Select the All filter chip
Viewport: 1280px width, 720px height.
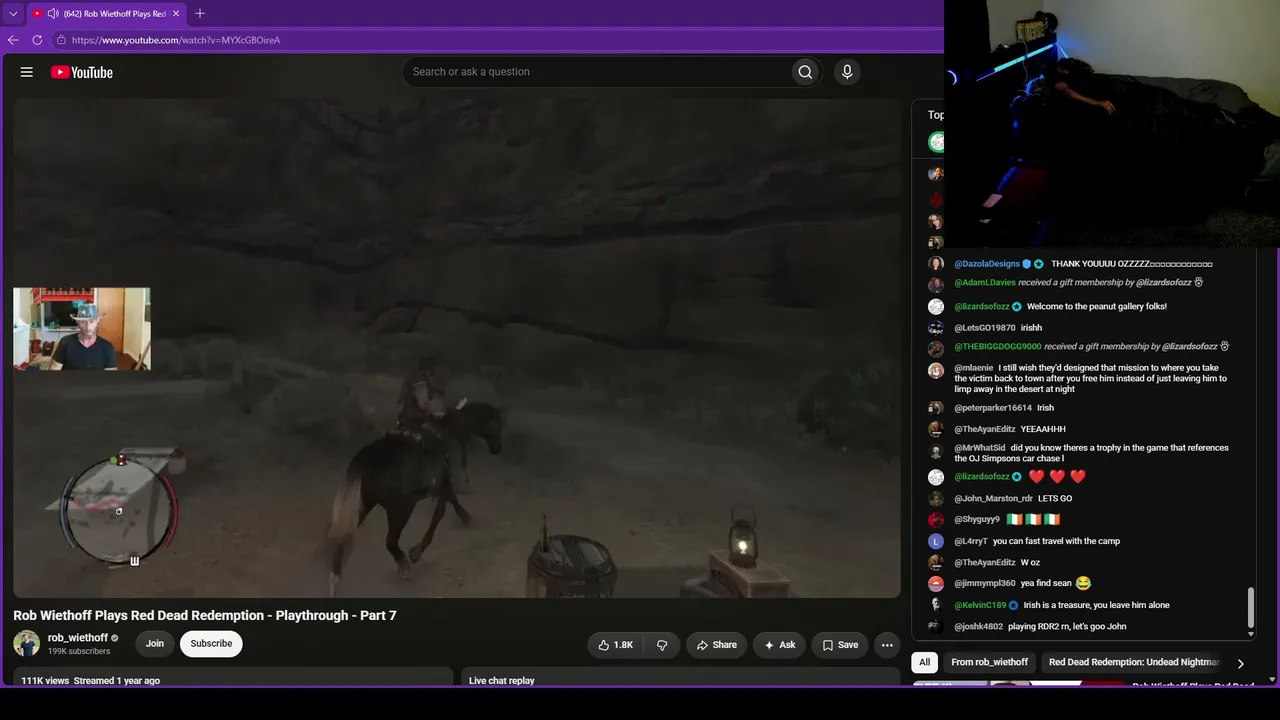[x=925, y=662]
